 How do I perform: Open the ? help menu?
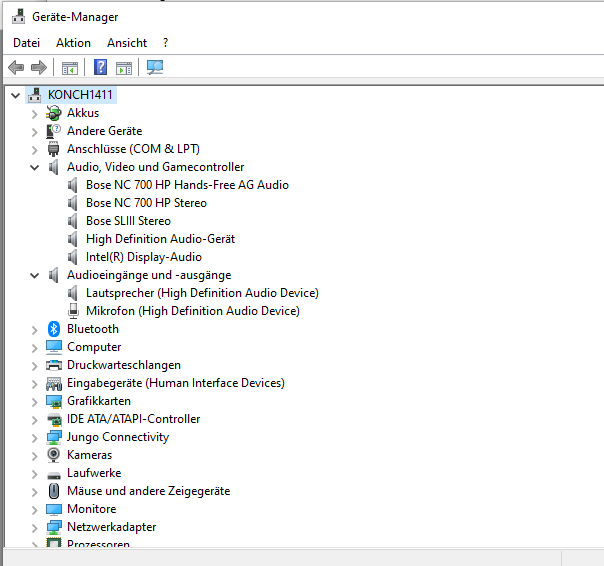(165, 43)
